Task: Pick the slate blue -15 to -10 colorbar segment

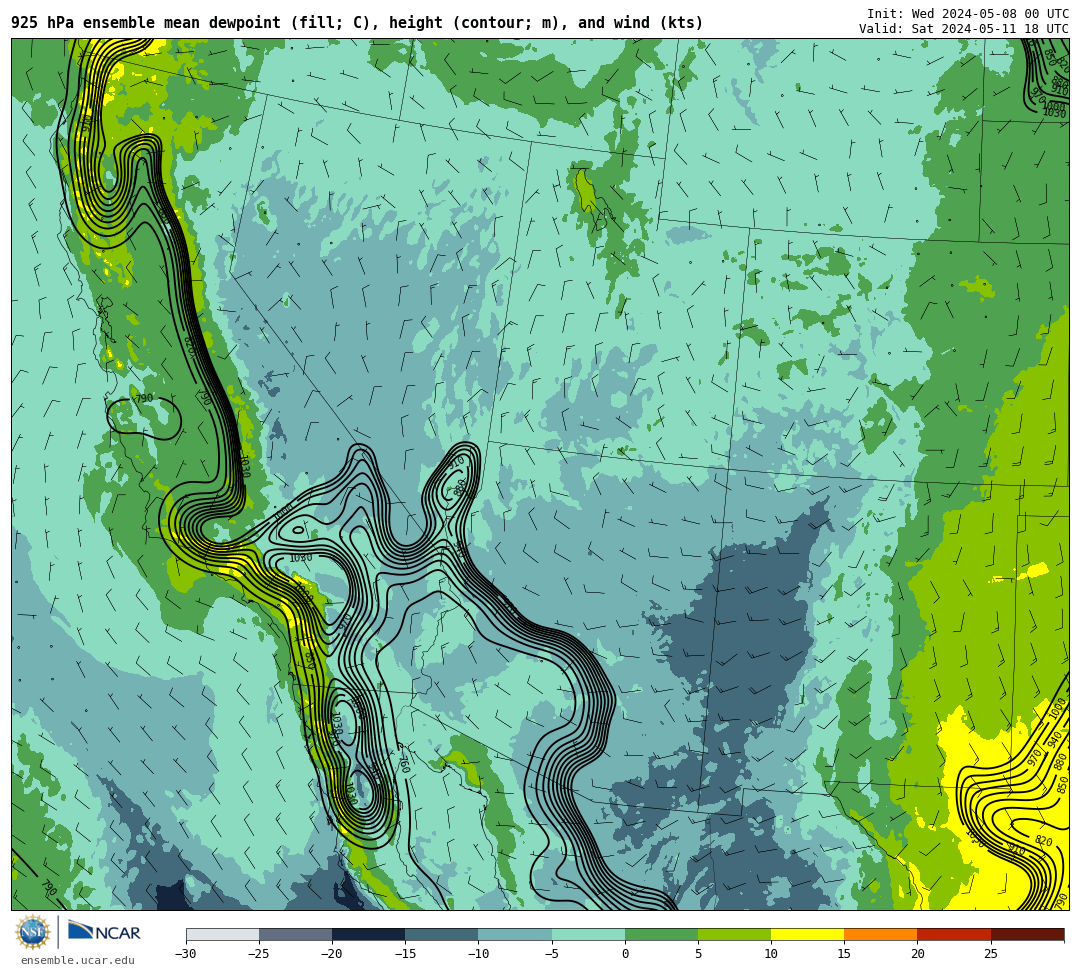Action: pyautogui.click(x=442, y=934)
